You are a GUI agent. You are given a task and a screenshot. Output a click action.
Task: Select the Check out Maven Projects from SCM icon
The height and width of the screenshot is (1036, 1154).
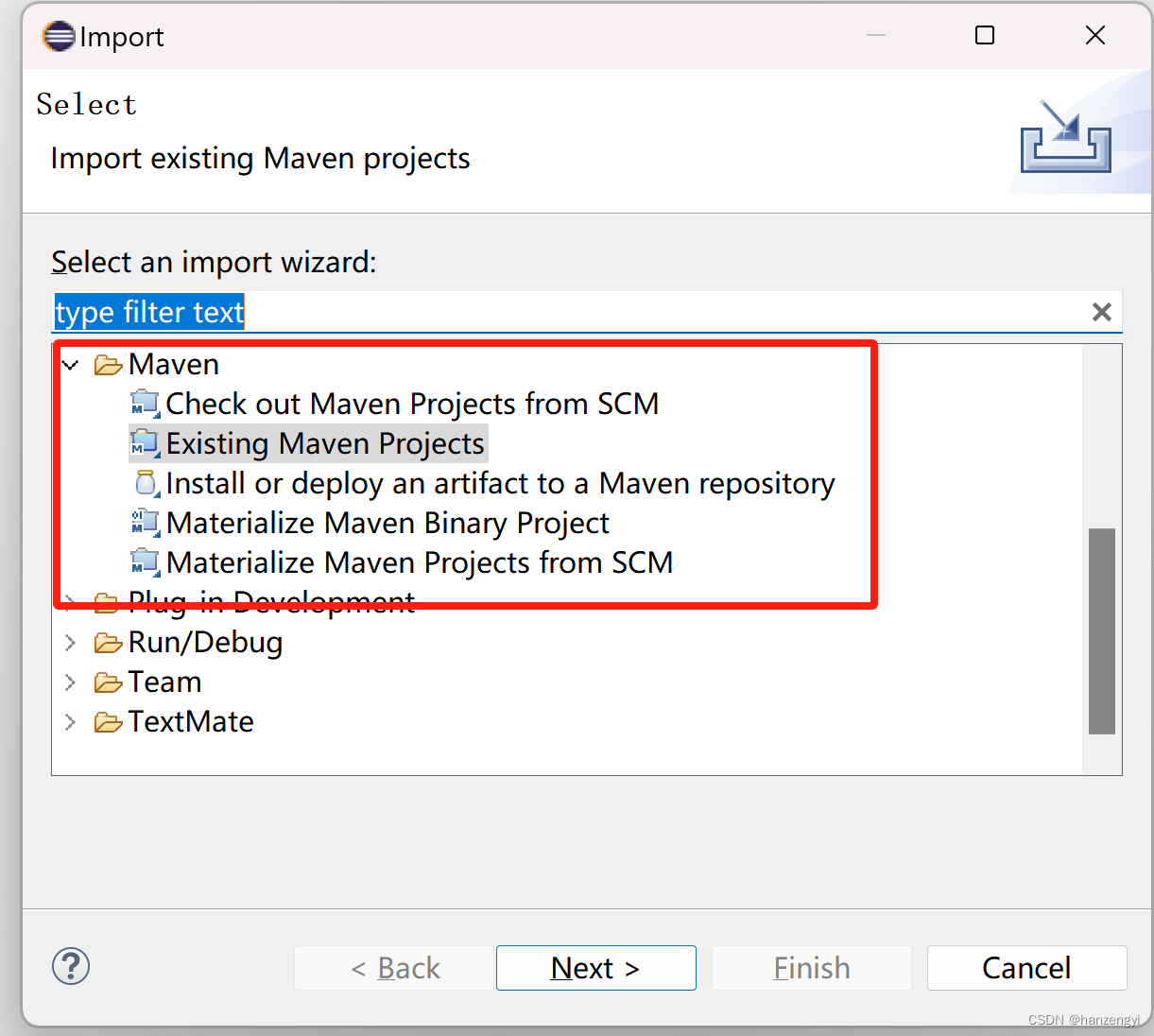point(145,404)
